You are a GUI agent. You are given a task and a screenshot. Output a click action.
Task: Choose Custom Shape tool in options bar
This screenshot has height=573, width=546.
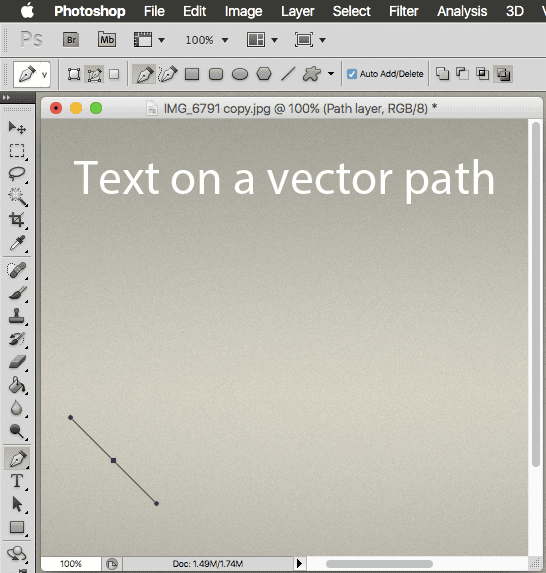312,74
